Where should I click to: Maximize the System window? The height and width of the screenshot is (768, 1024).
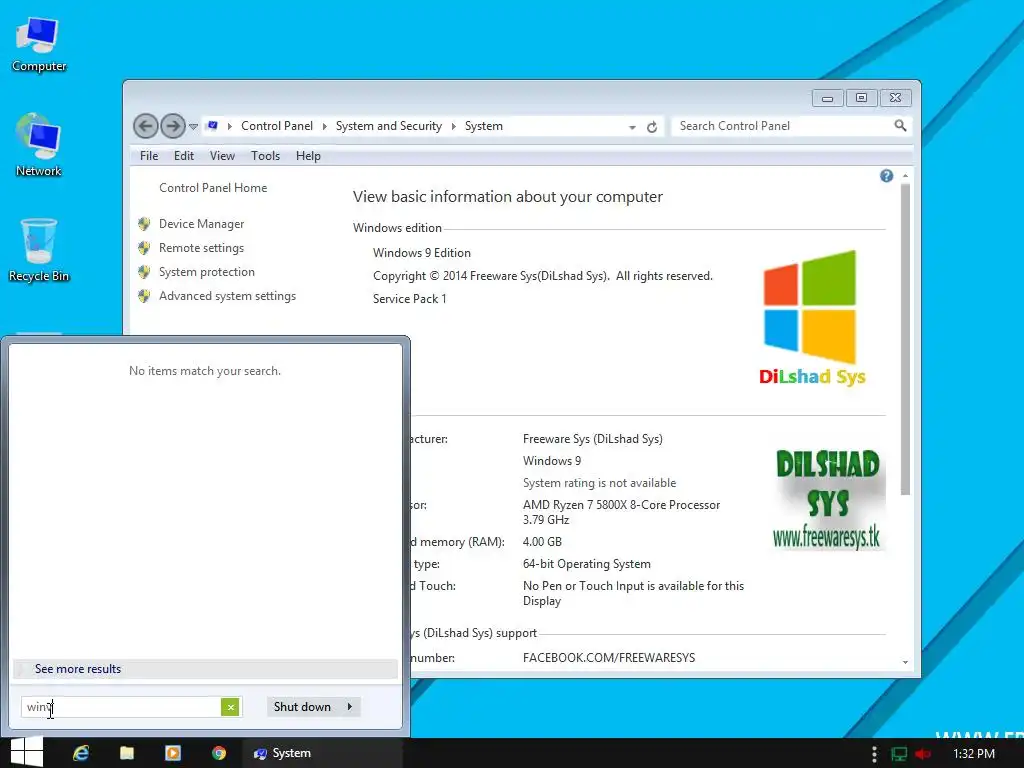click(861, 98)
